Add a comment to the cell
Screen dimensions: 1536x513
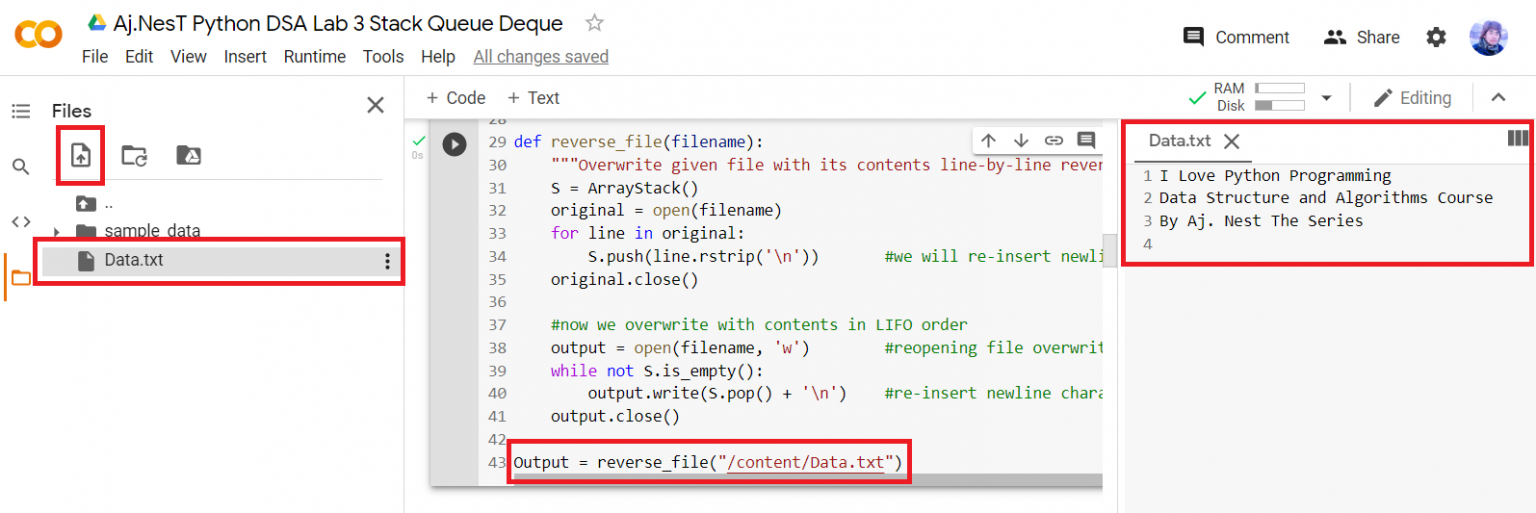(1085, 141)
